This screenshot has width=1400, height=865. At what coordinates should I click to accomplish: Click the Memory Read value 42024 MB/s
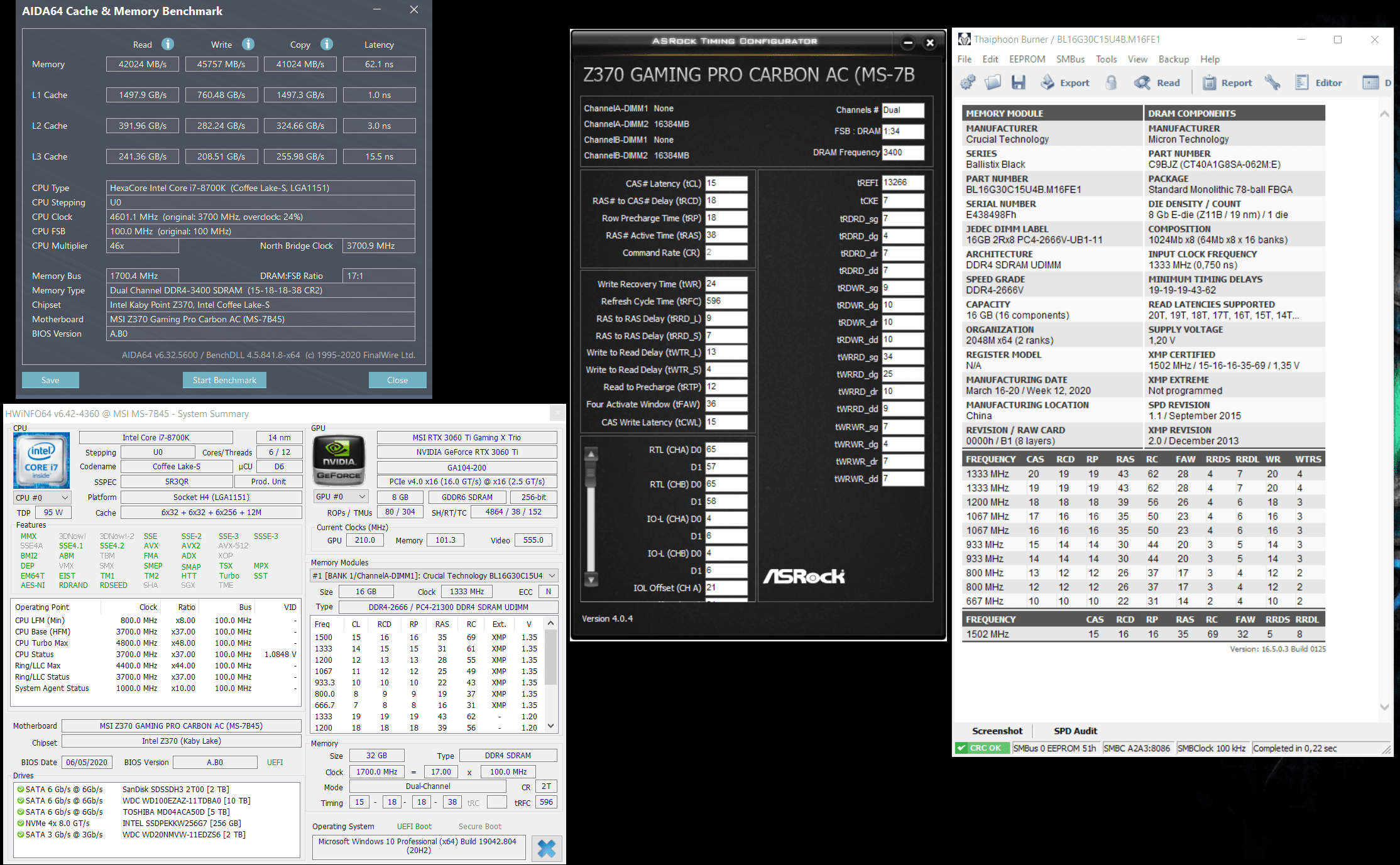(x=143, y=64)
